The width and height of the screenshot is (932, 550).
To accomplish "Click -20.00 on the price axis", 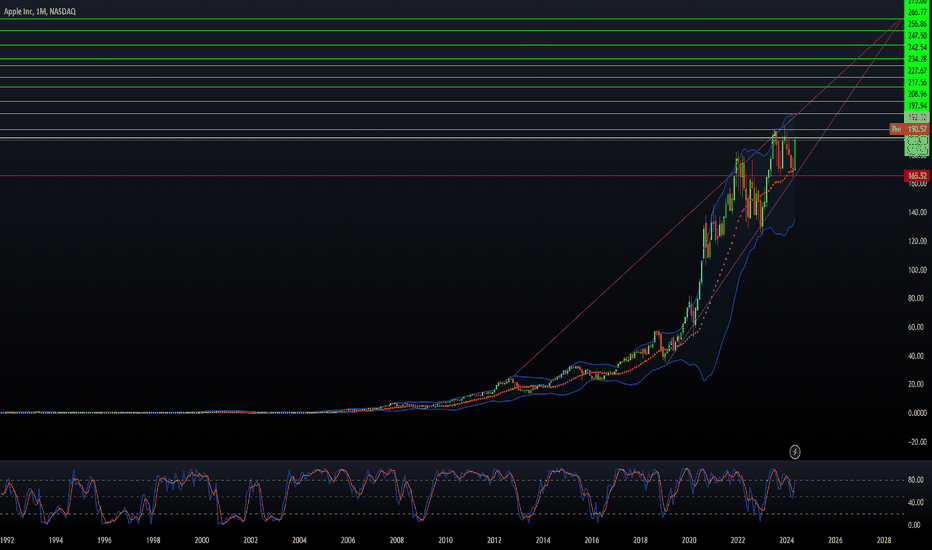I will pyautogui.click(x=917, y=442).
